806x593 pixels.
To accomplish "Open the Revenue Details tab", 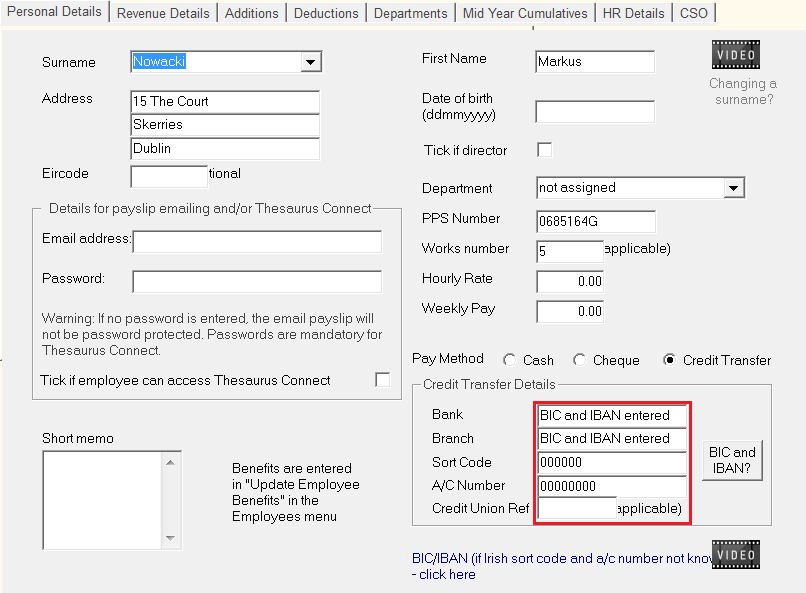I will pos(163,13).
